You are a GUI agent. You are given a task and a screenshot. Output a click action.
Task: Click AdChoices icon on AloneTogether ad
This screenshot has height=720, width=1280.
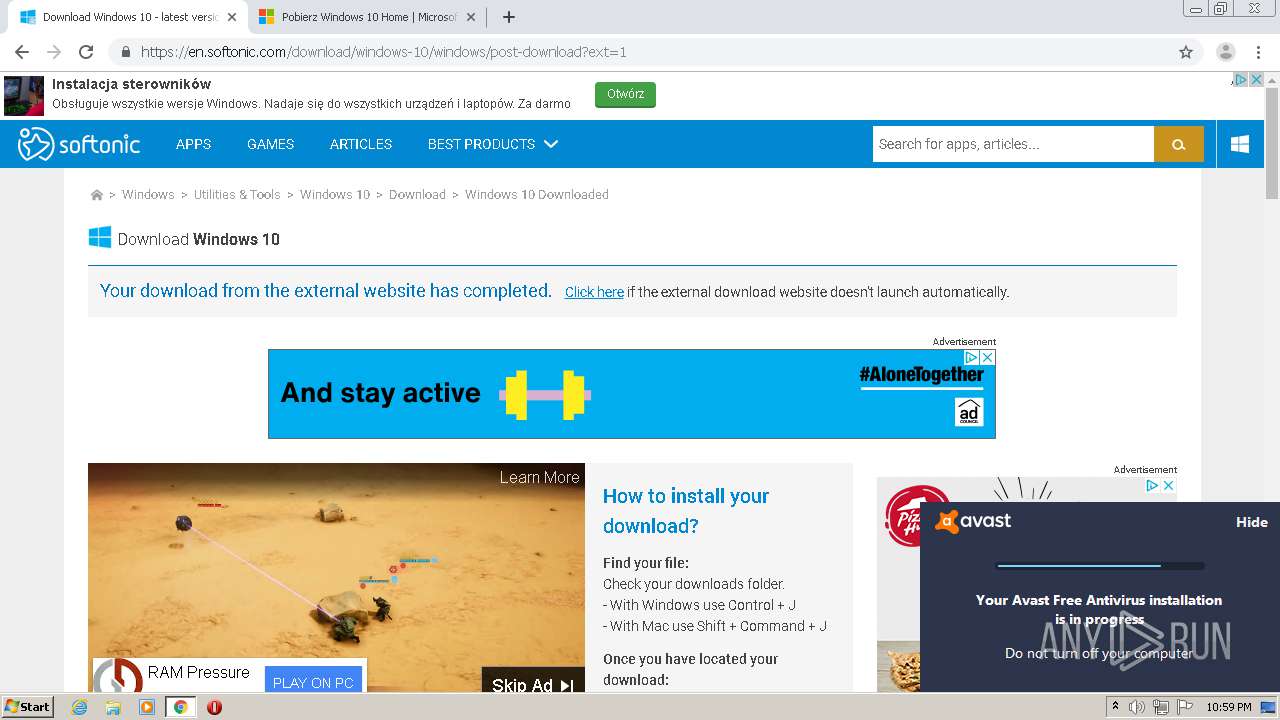click(x=971, y=357)
